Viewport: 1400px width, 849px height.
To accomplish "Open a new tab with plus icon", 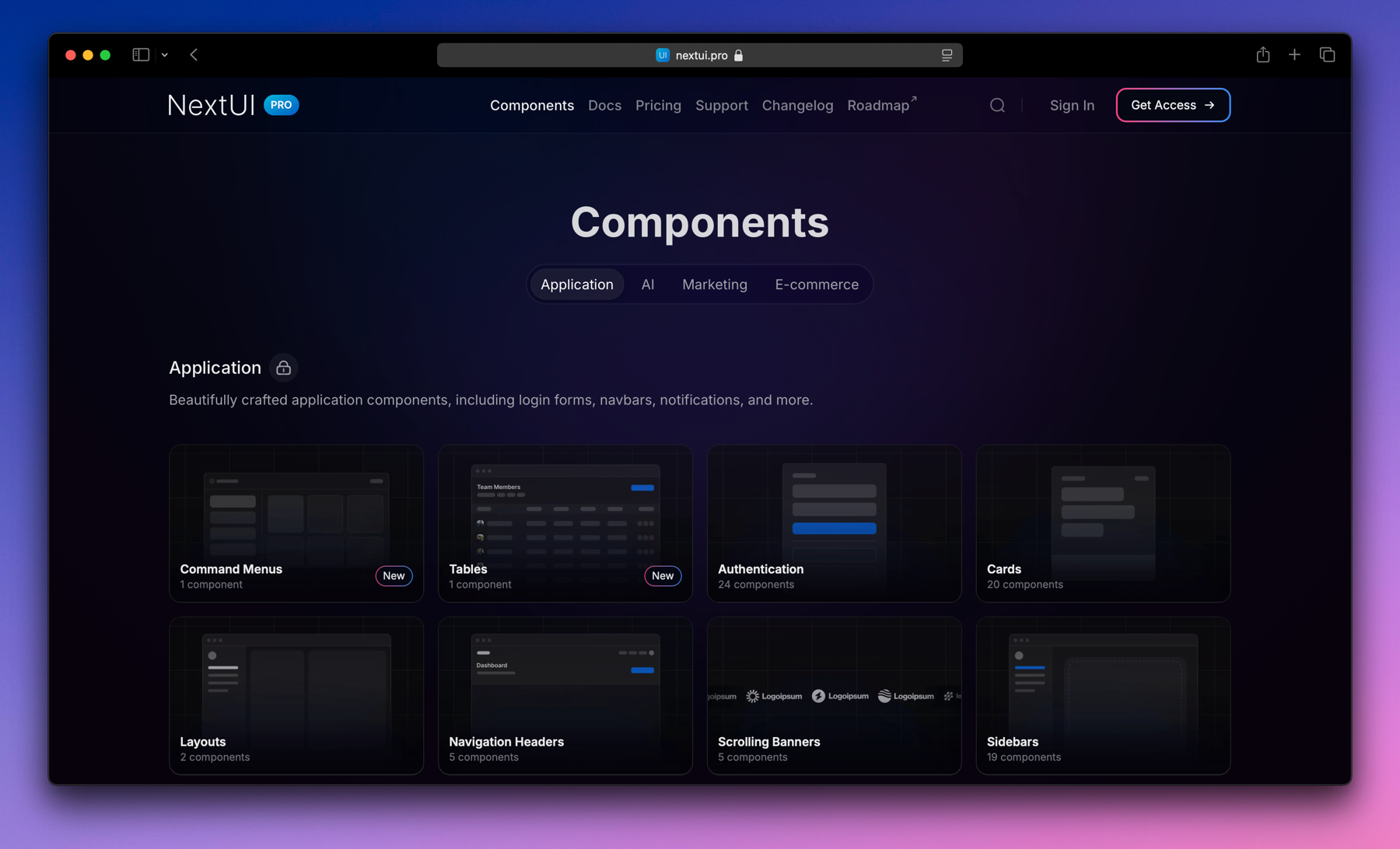I will (x=1294, y=54).
